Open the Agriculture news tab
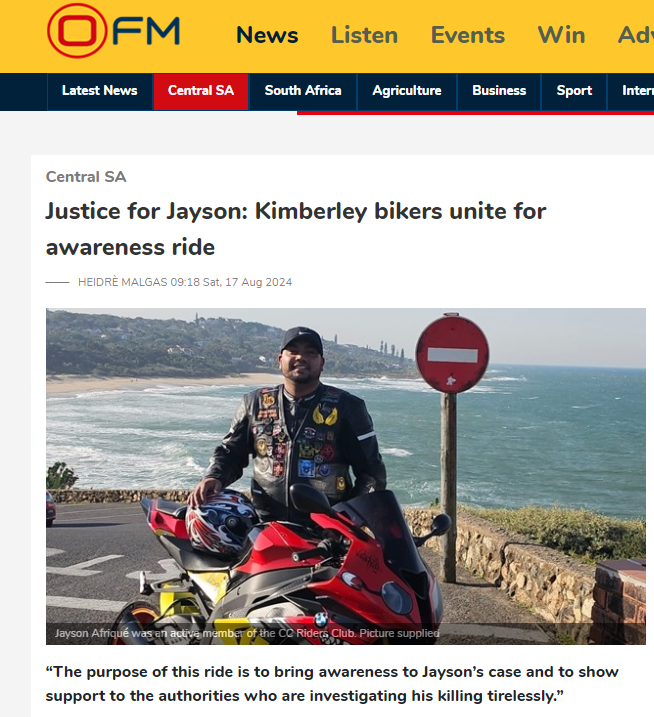 pos(407,91)
